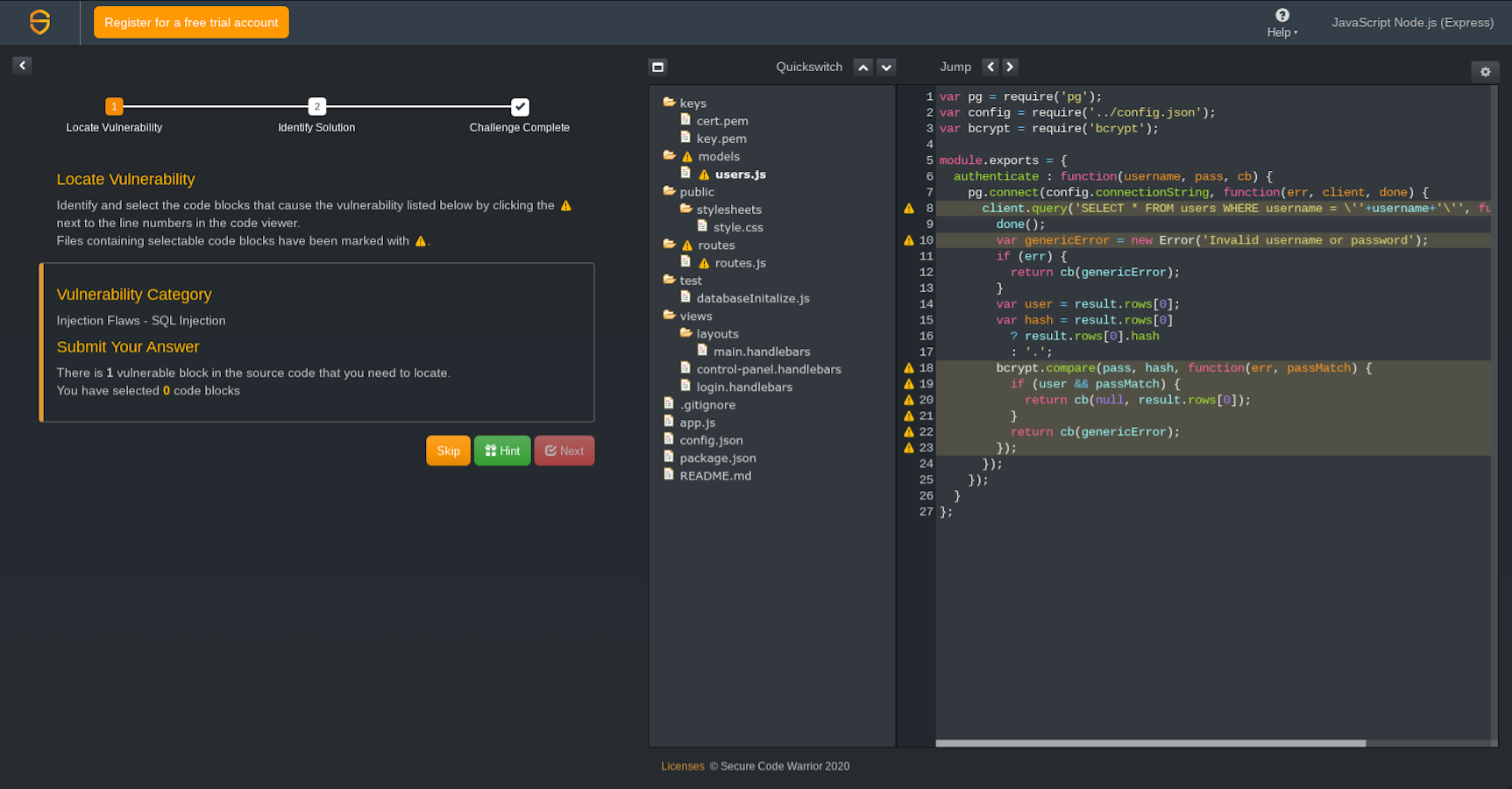This screenshot has width=1512, height=789.
Task: Go to Locate Vulnerability step 1
Action: (114, 106)
